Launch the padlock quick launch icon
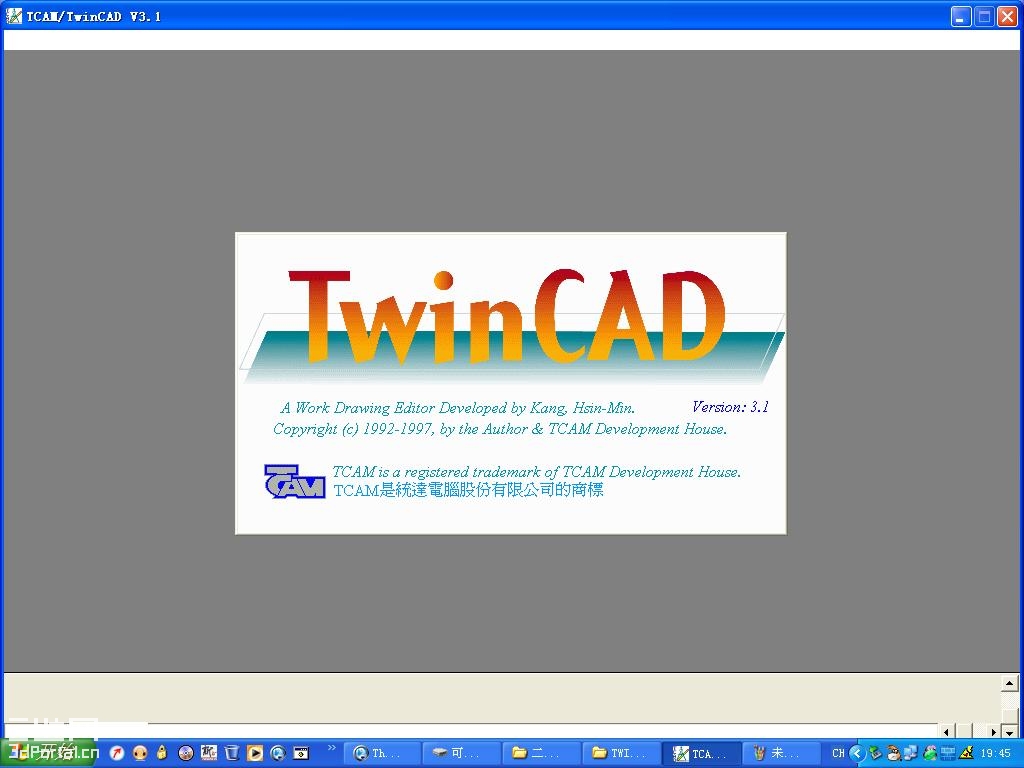 coord(162,753)
